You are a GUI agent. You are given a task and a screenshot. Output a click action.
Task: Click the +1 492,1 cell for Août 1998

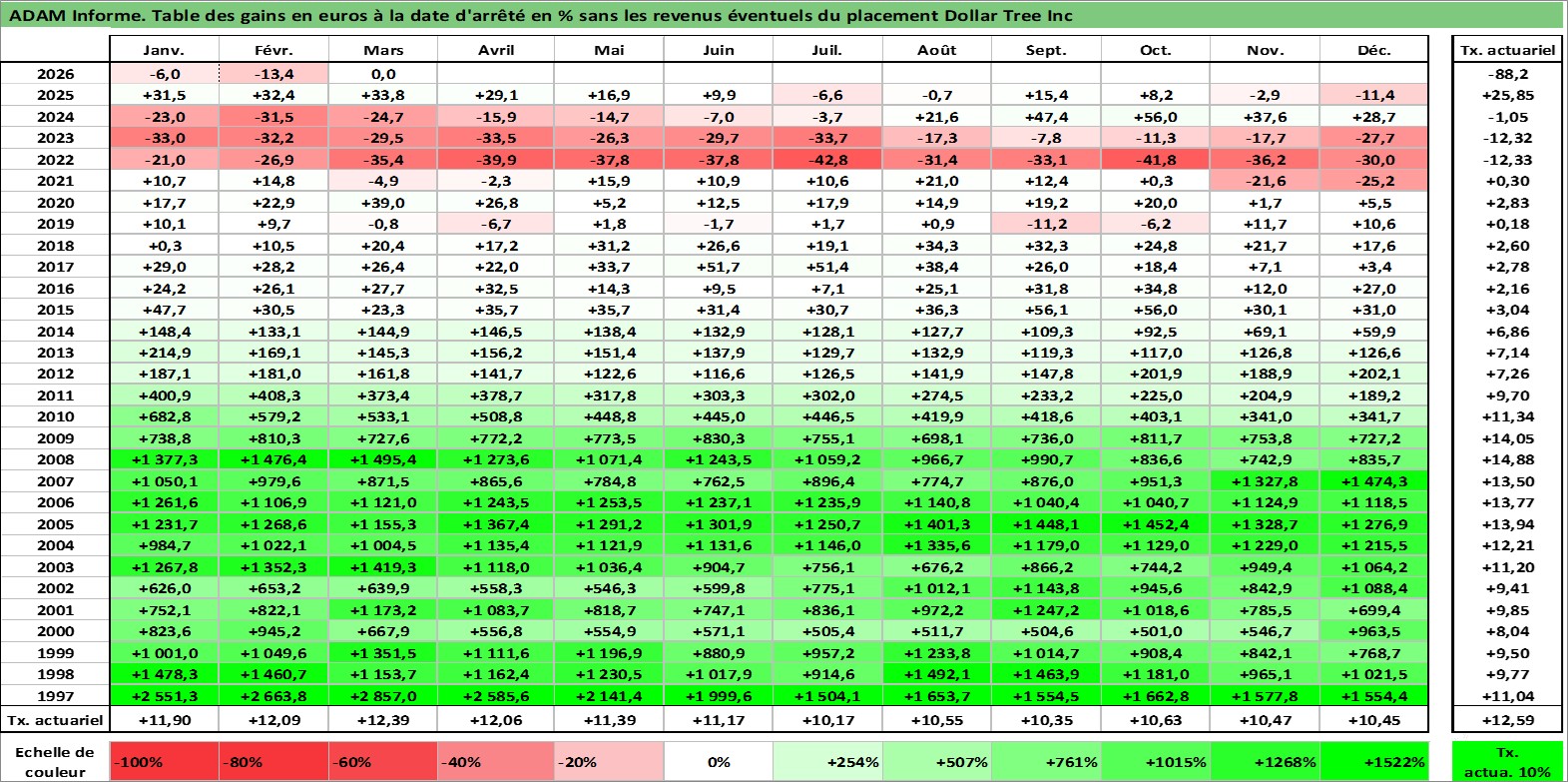(x=937, y=674)
